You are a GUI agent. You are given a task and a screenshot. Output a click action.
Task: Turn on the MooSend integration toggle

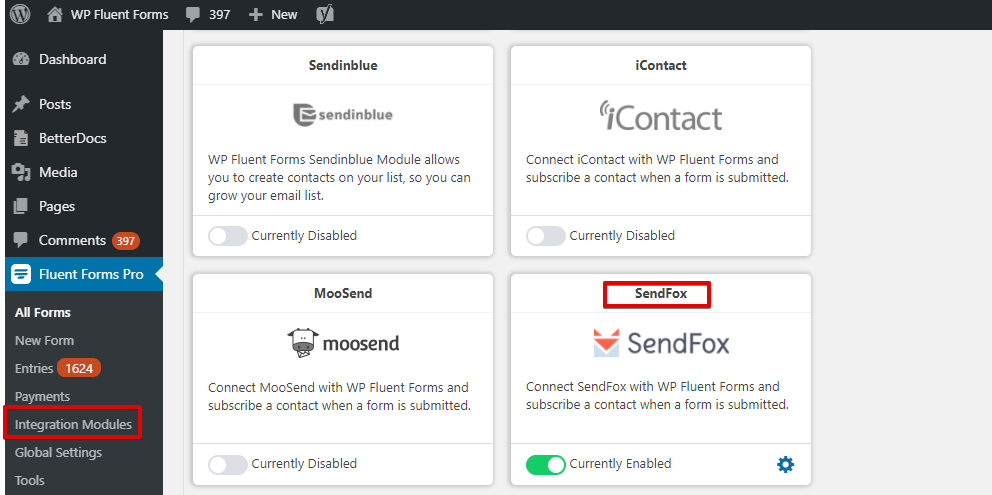click(227, 465)
